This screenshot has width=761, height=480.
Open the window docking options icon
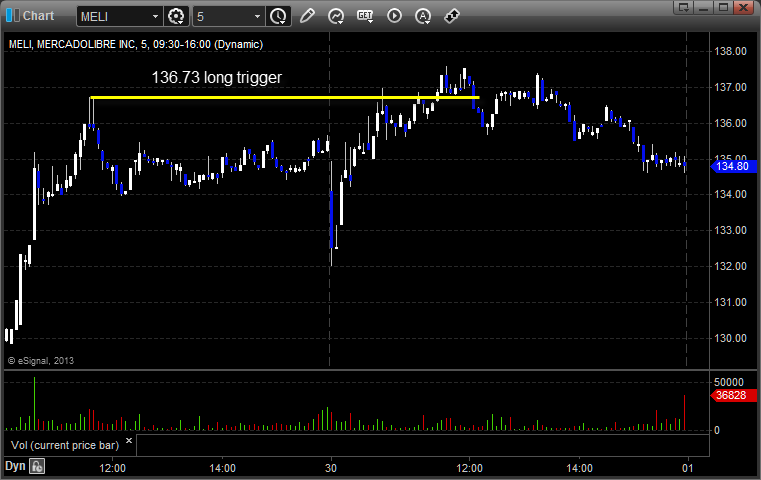(683, 7)
